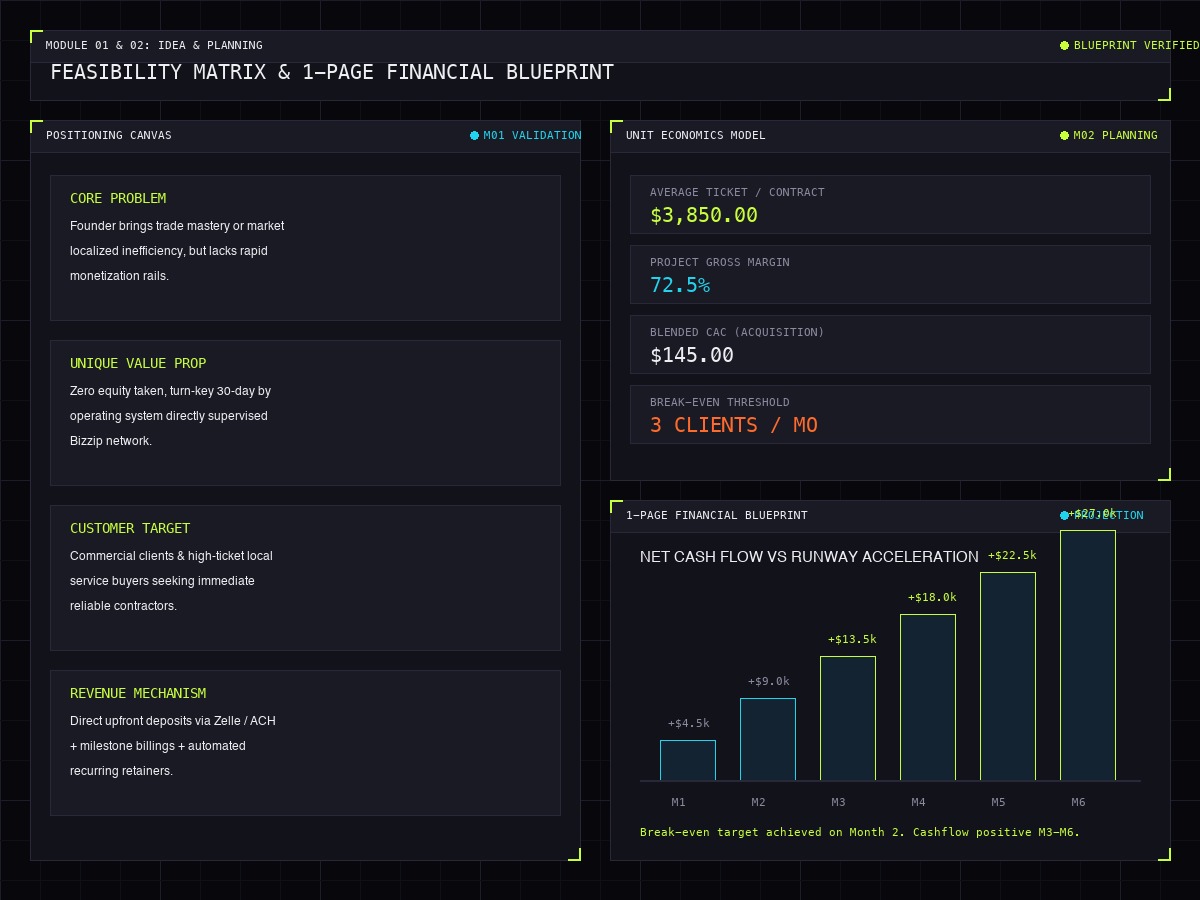Image resolution: width=1200 pixels, height=900 pixels.
Task: Click the cyan dot in the Financial Blueprint header
Action: click(1064, 515)
